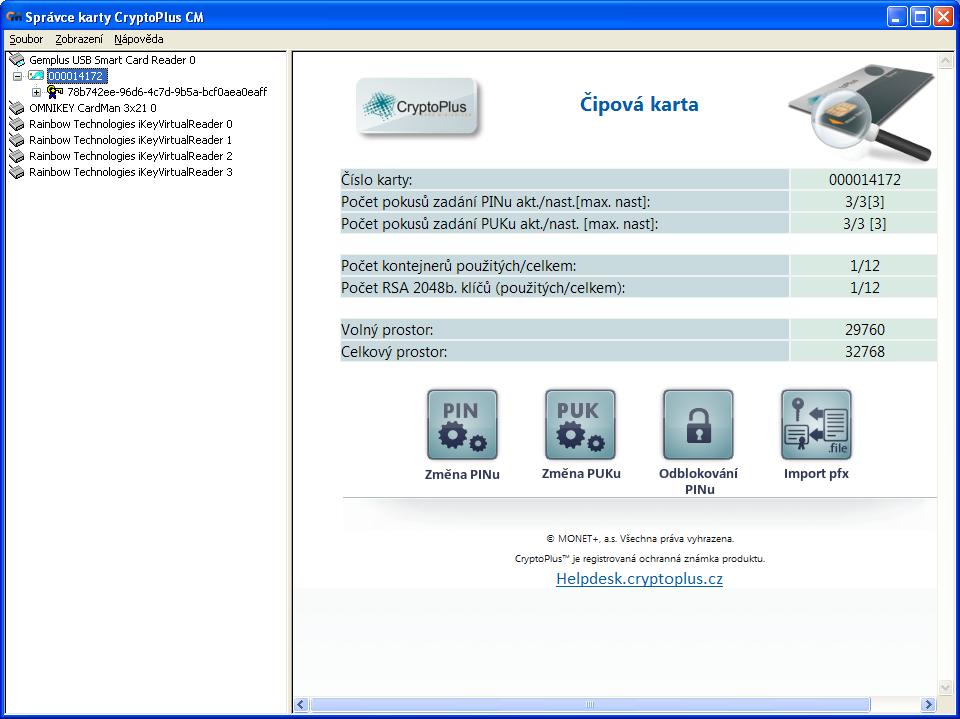Open the Helpdesk.cryptoplus.cz link
The width and height of the screenshot is (960, 719).
coord(639,579)
